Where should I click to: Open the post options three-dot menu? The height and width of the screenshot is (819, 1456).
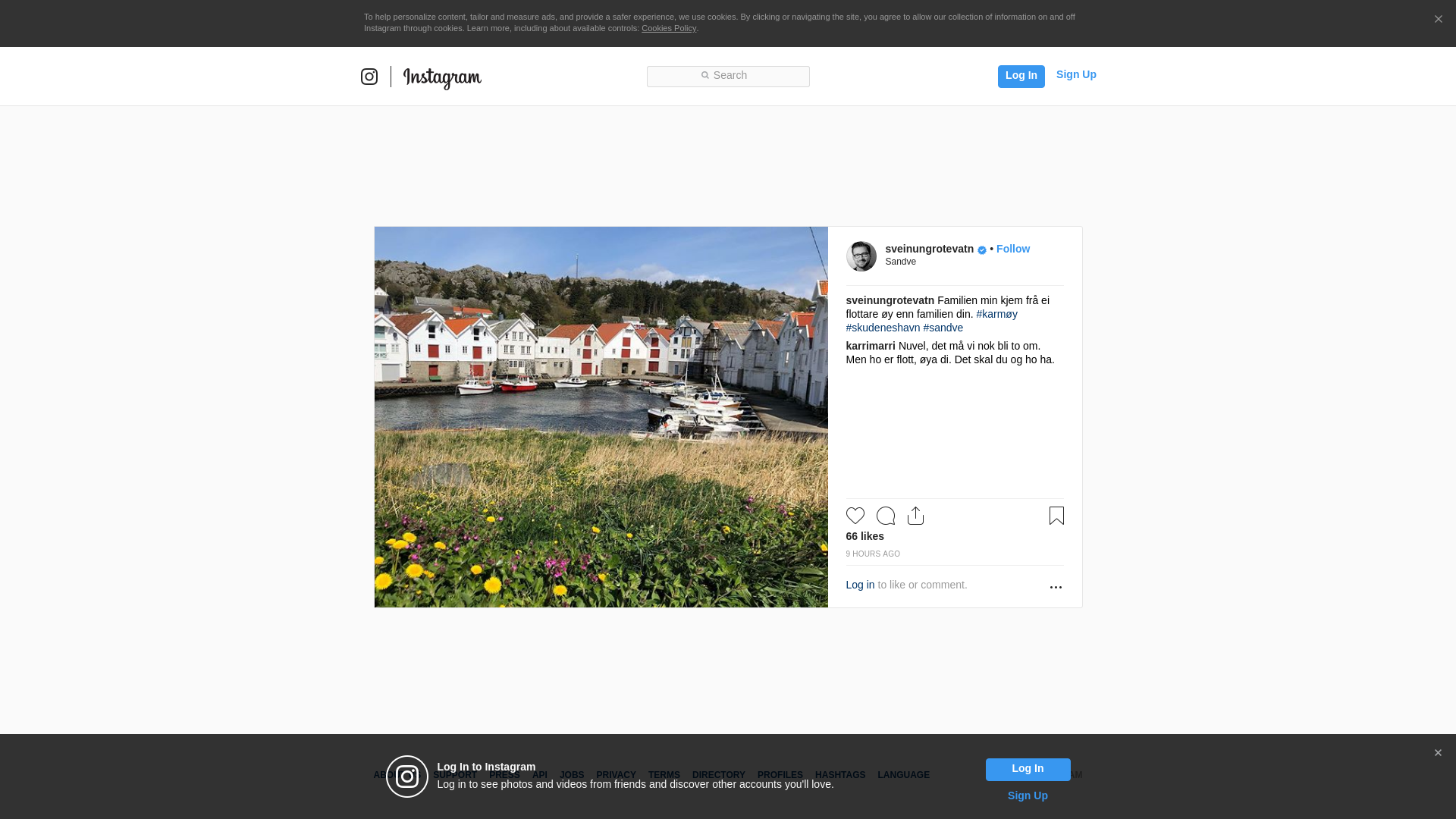tap(1056, 587)
